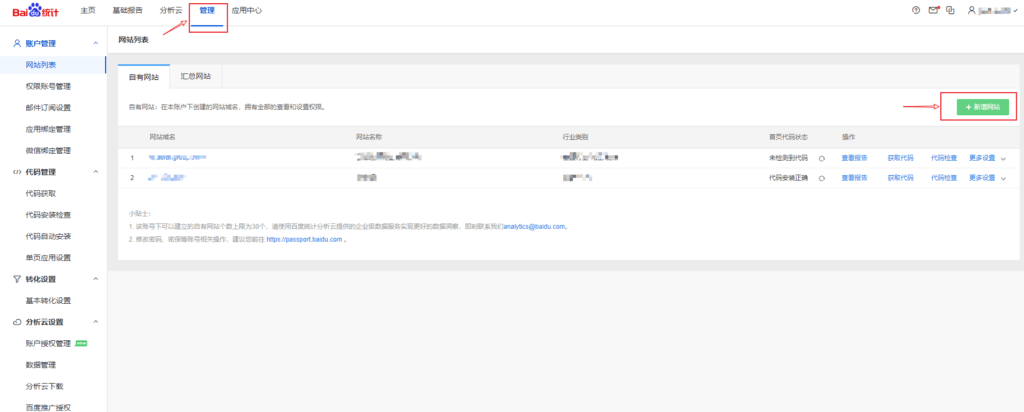Refresh code status for 代码安装正确 row

822,178
